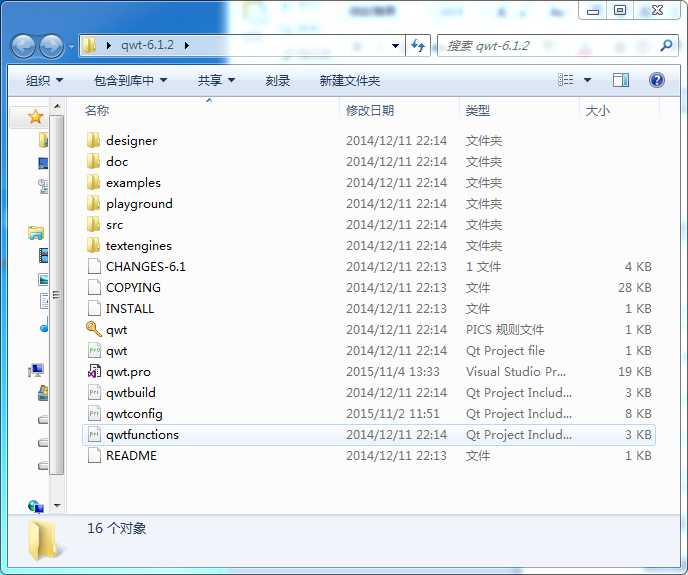Click the Network icon in the navigation pane
Image resolution: width=688 pixels, height=575 pixels.
coord(36,507)
